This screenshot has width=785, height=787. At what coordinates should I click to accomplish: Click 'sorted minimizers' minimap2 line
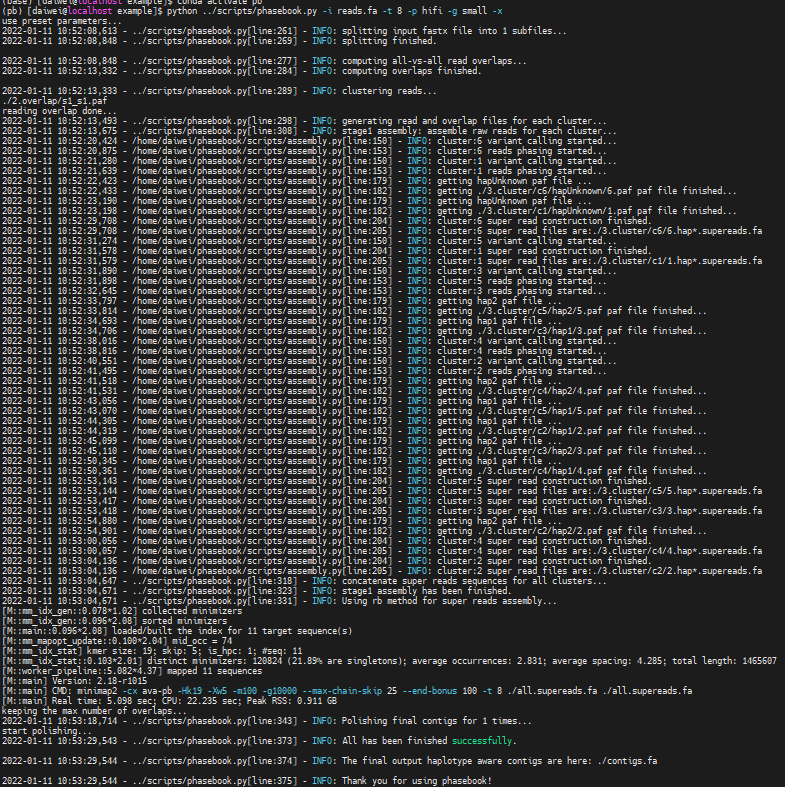(114, 622)
